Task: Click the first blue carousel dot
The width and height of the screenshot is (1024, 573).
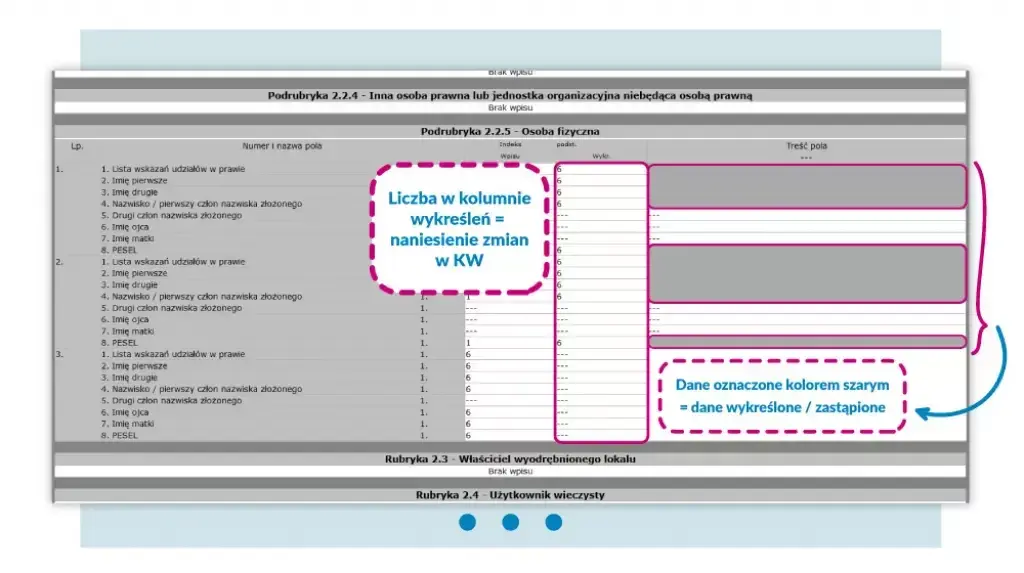Action: 467,522
